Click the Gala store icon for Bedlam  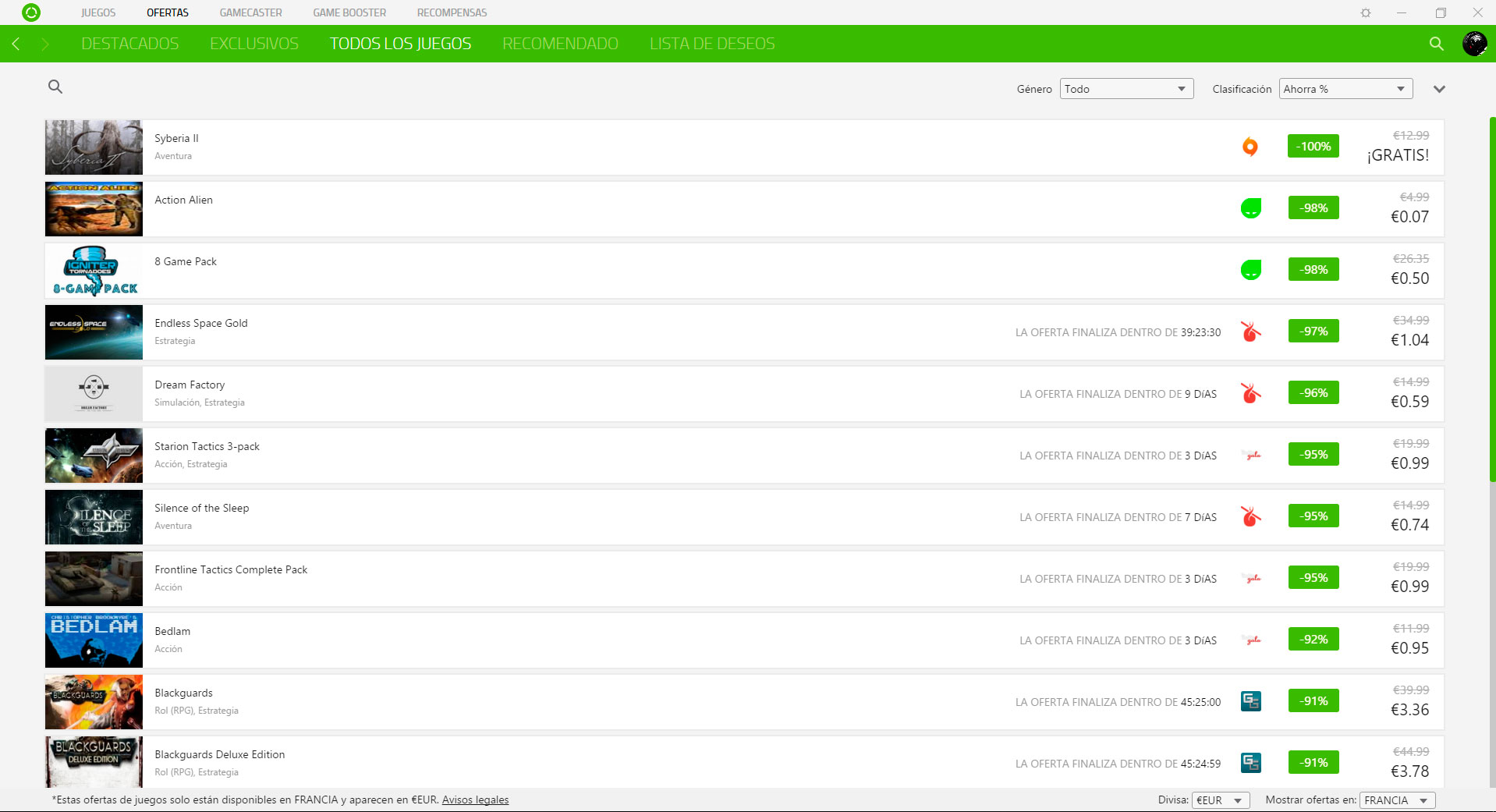click(x=1253, y=640)
